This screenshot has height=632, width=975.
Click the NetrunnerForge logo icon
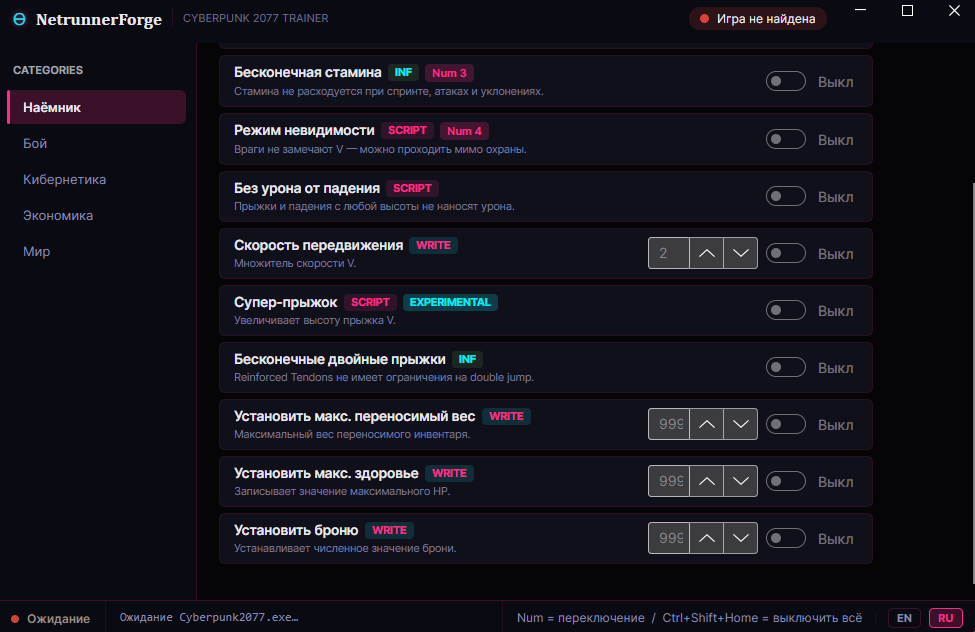[19, 19]
